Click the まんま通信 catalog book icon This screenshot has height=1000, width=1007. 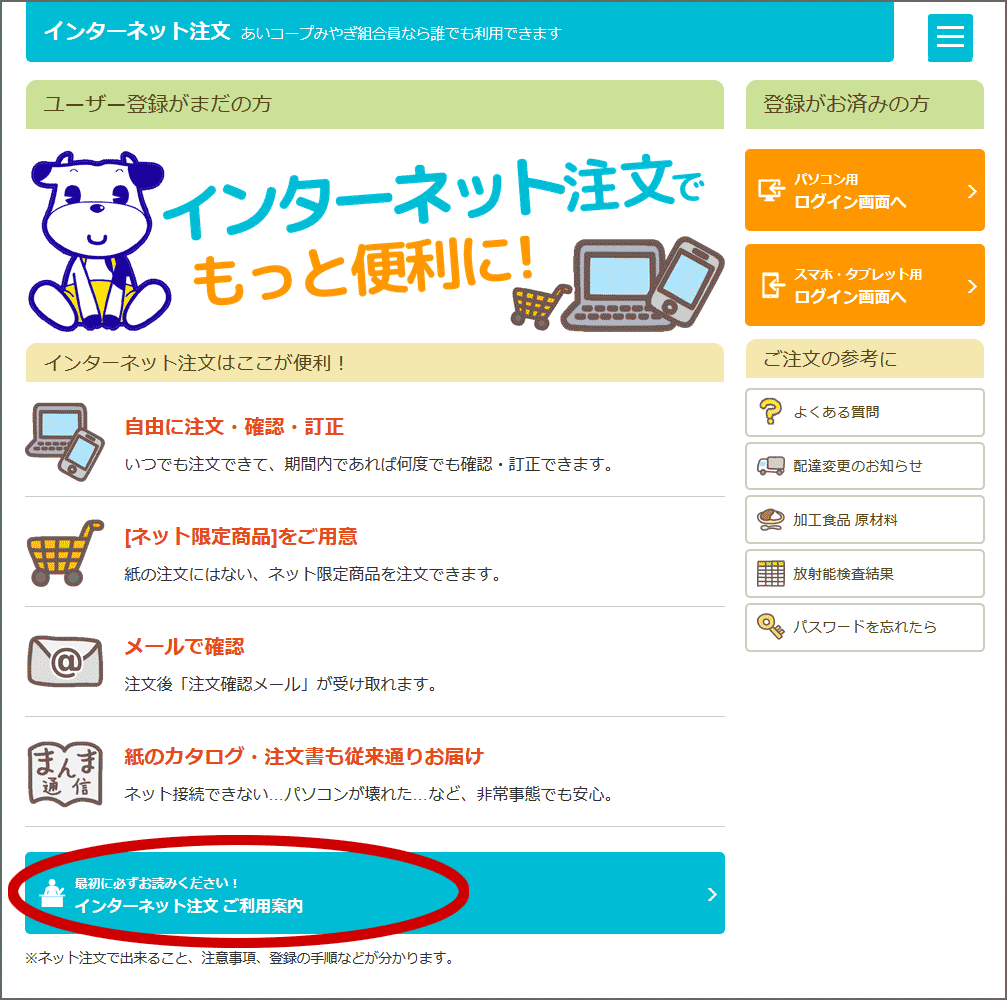pos(65,774)
